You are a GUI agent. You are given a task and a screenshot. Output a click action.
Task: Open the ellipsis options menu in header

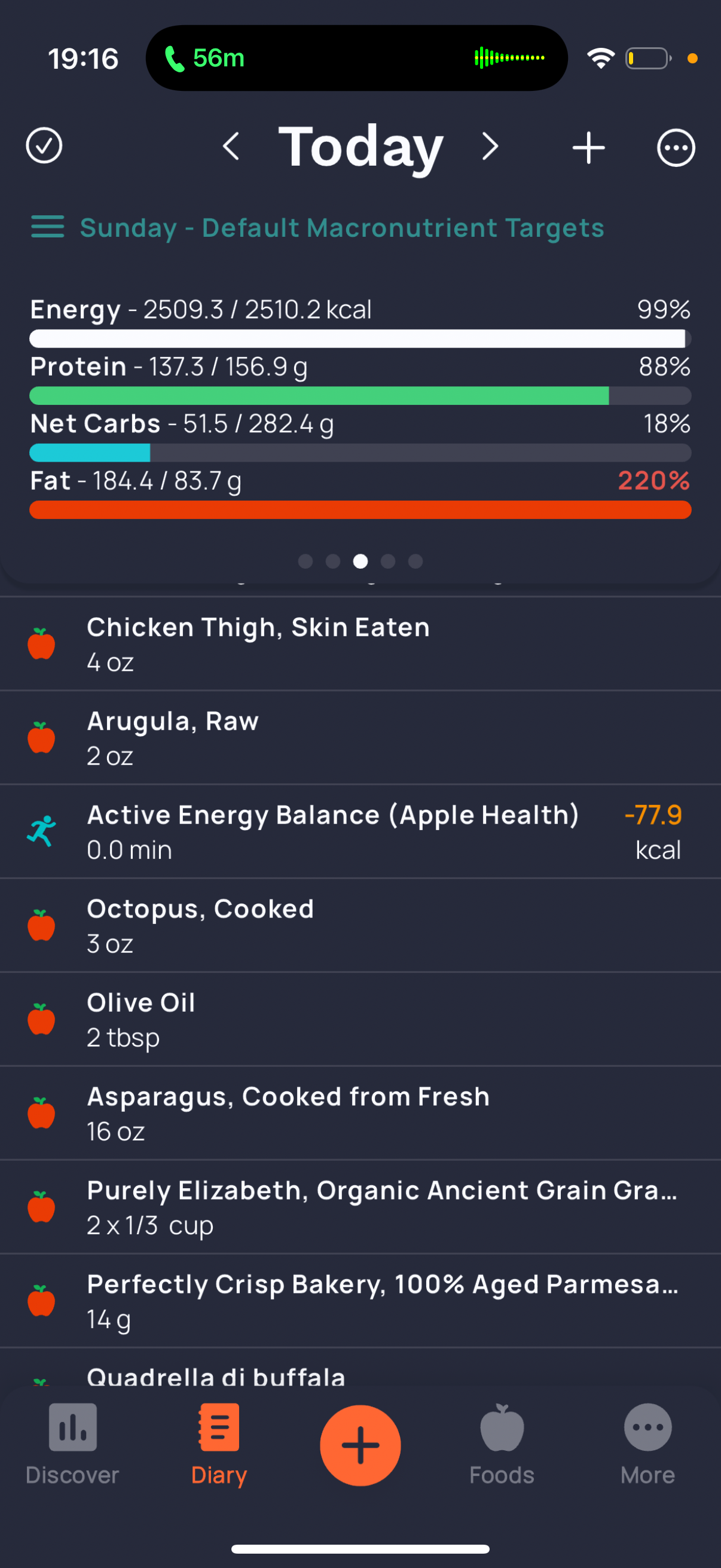tap(676, 147)
